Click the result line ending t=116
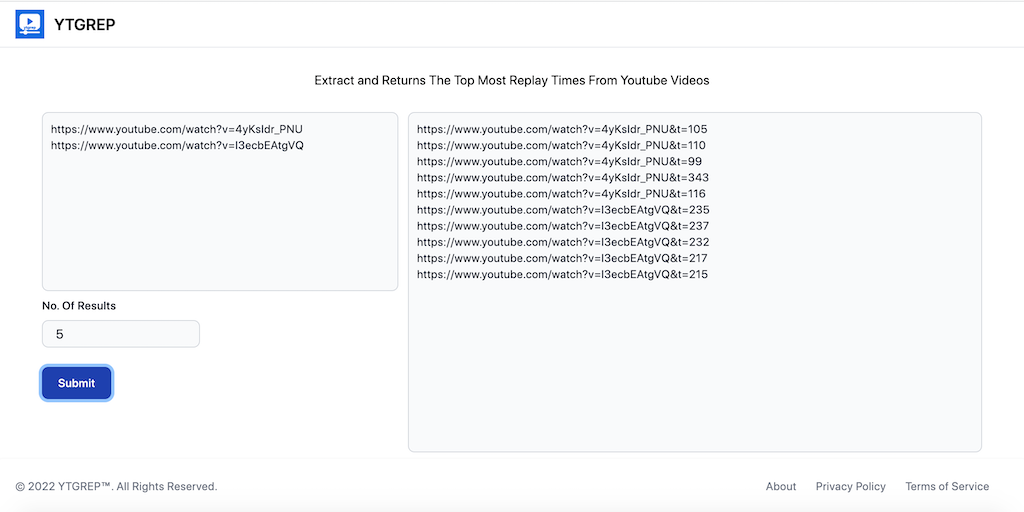 (560, 193)
